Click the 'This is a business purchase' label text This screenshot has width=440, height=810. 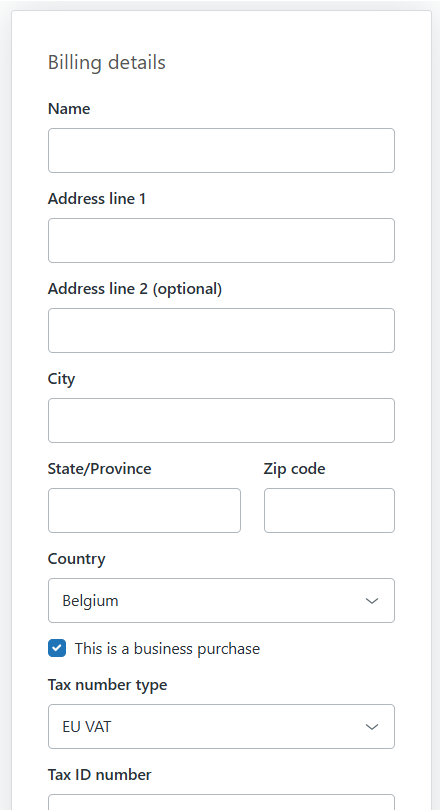(167, 648)
